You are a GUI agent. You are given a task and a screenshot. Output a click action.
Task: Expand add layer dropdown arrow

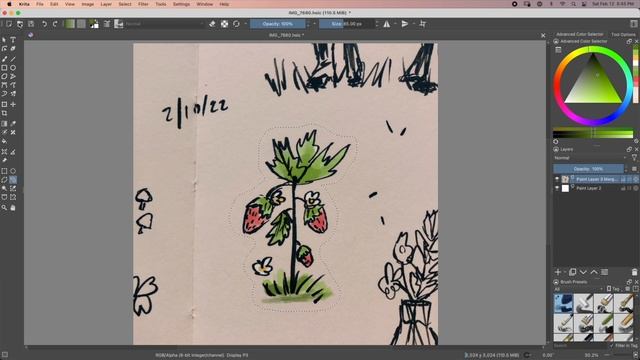coord(565,272)
